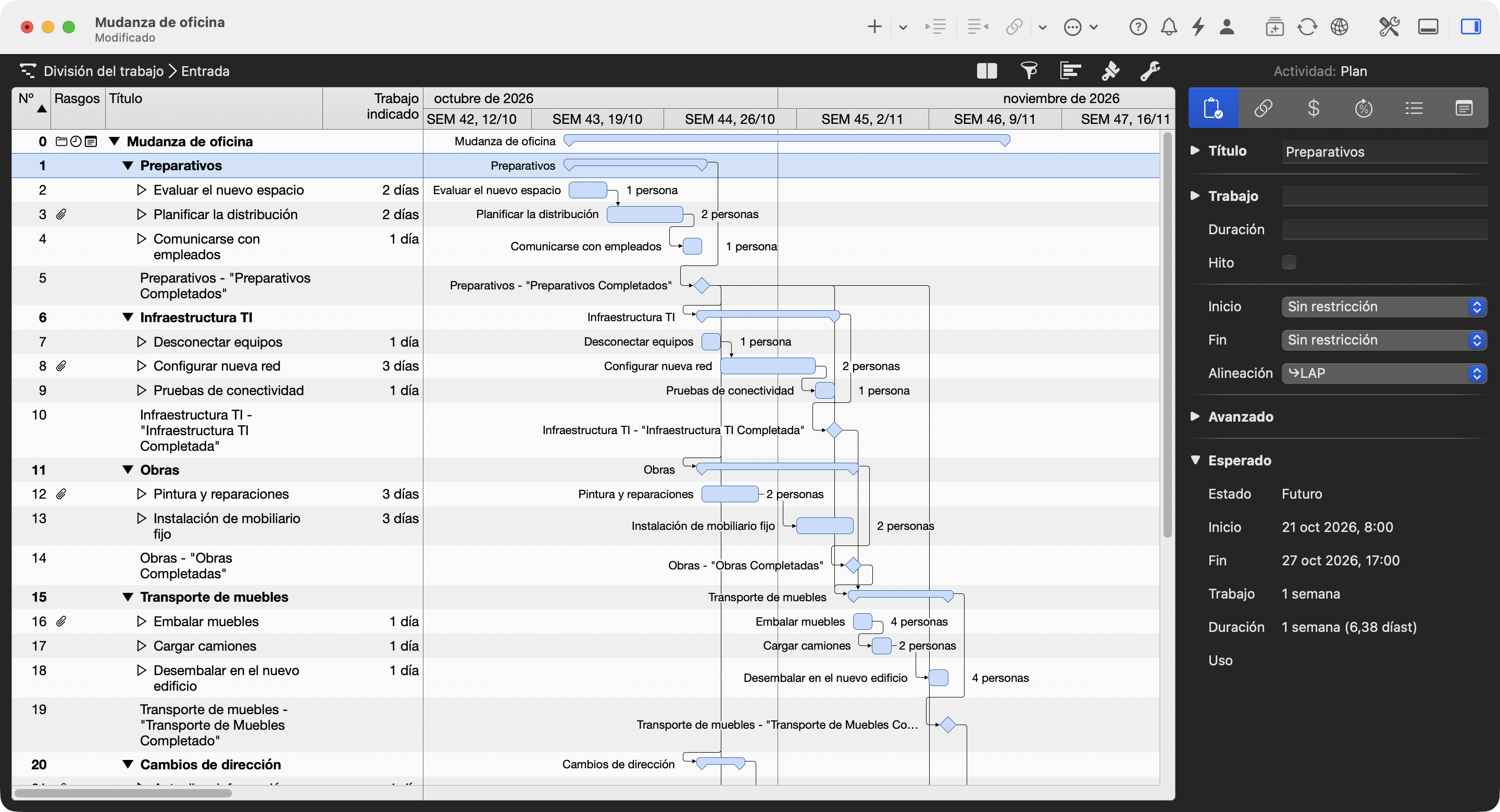Click the pin cleanup icon

(1110, 71)
